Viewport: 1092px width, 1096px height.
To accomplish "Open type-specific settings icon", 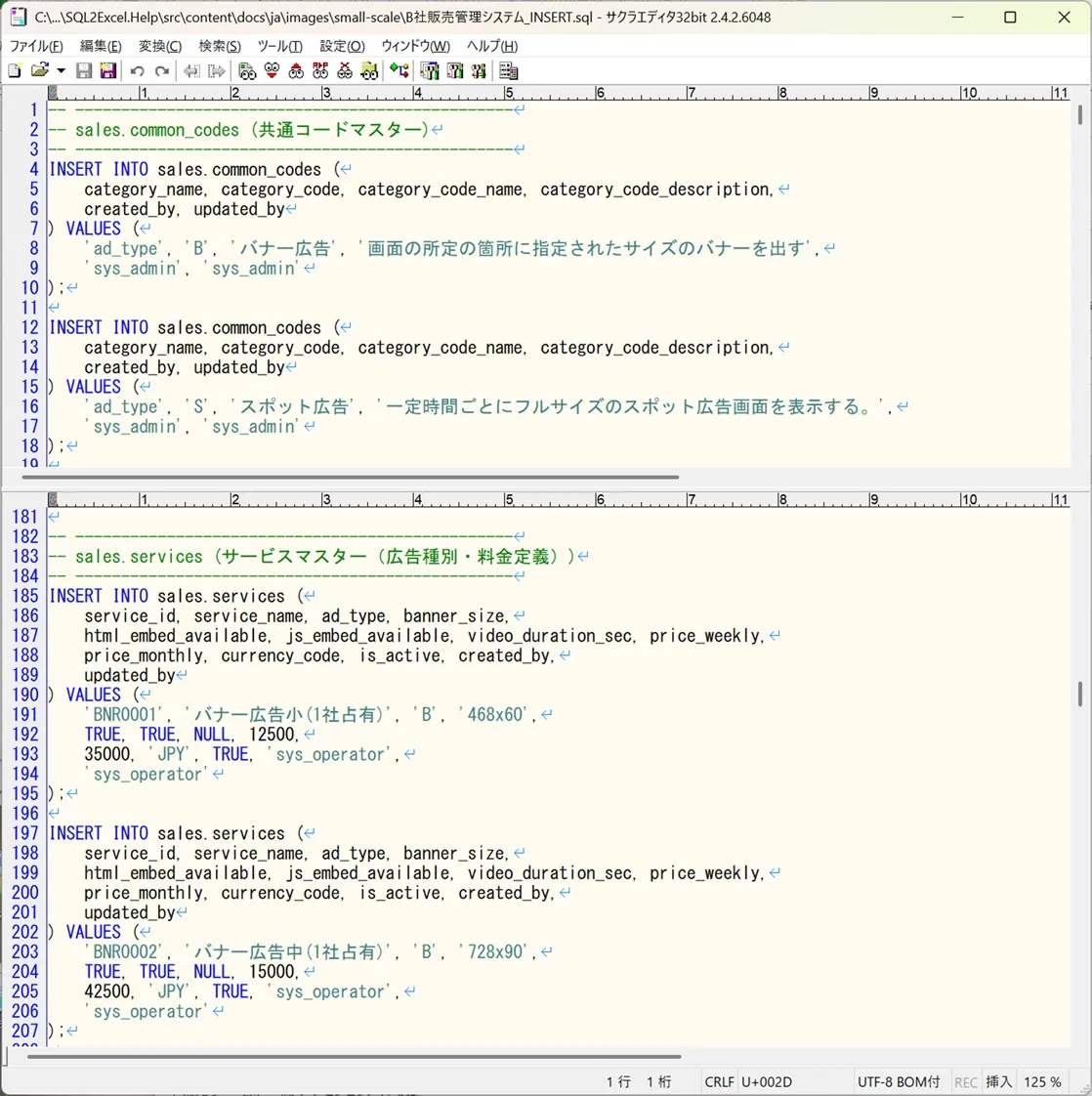I will [x=454, y=70].
